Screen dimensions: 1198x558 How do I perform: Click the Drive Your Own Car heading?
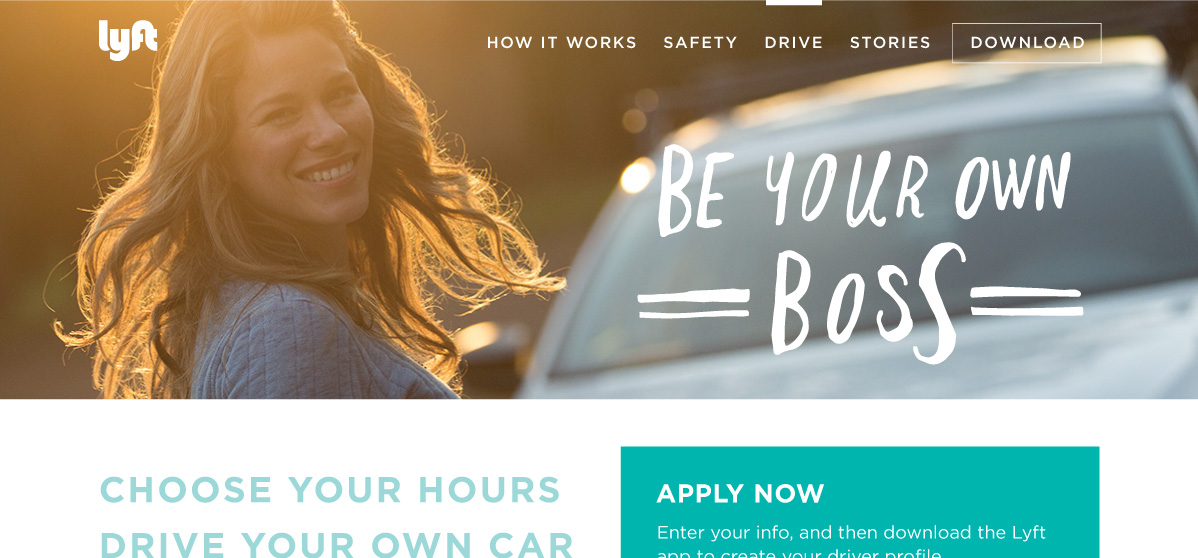(337, 543)
